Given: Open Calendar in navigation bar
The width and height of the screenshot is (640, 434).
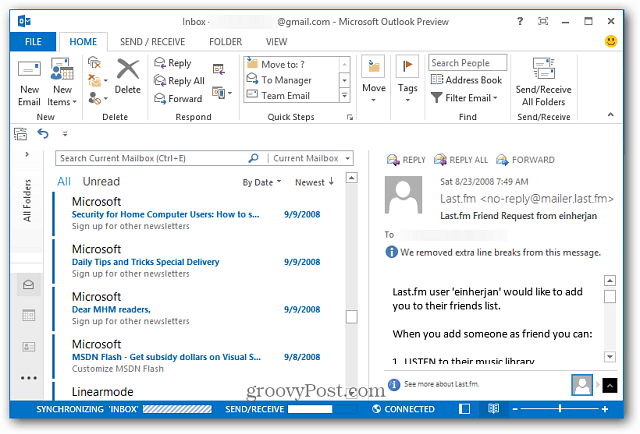Looking at the screenshot, I should pyautogui.click(x=29, y=316).
